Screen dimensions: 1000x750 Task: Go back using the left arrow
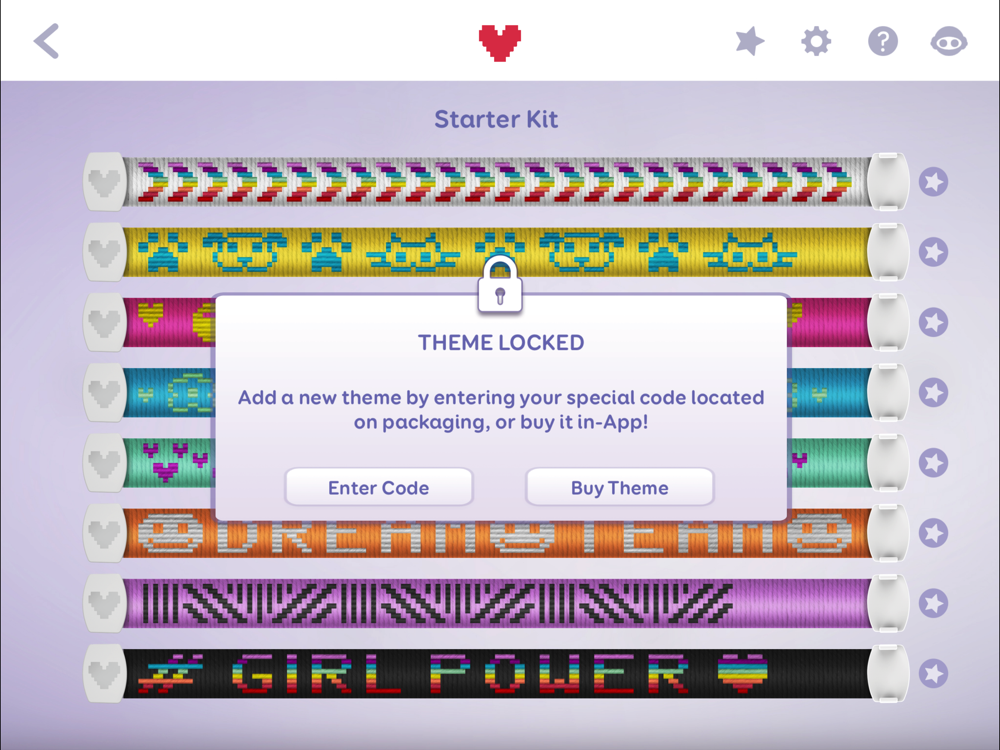click(47, 41)
